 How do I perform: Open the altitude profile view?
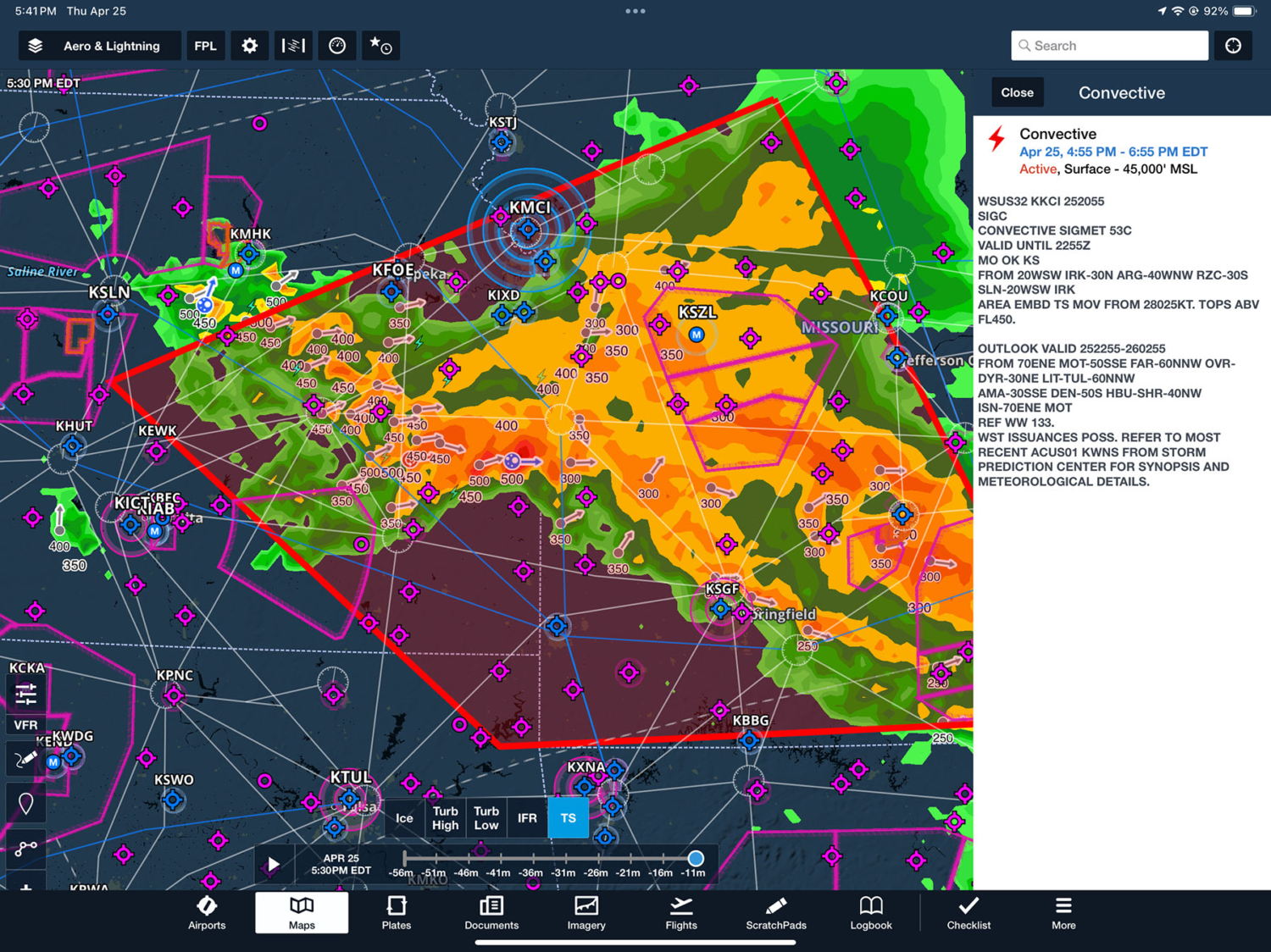pos(293,46)
